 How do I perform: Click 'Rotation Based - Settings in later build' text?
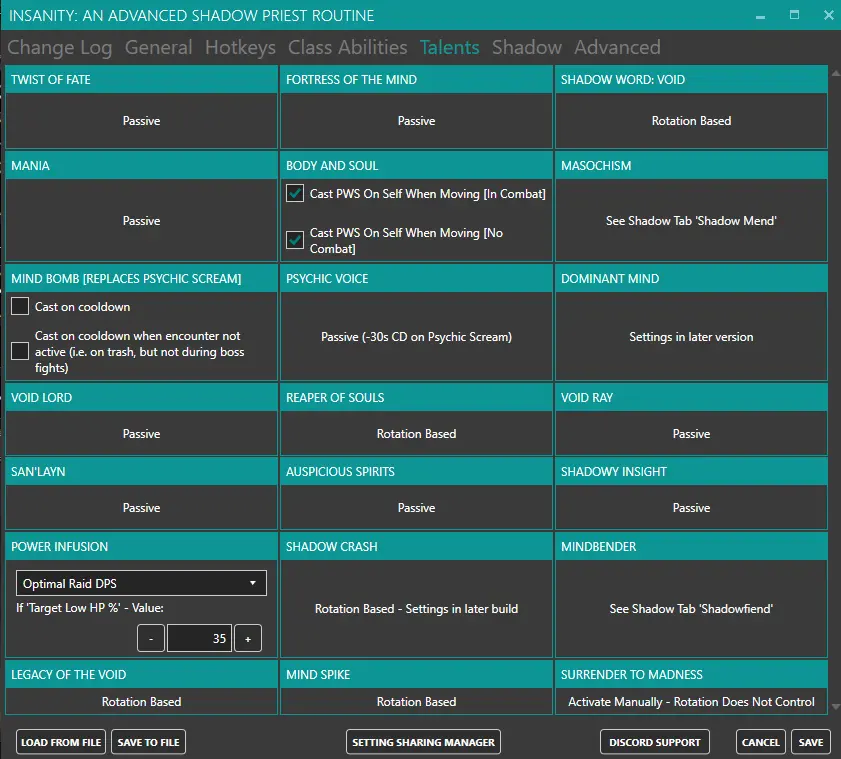[416, 609]
